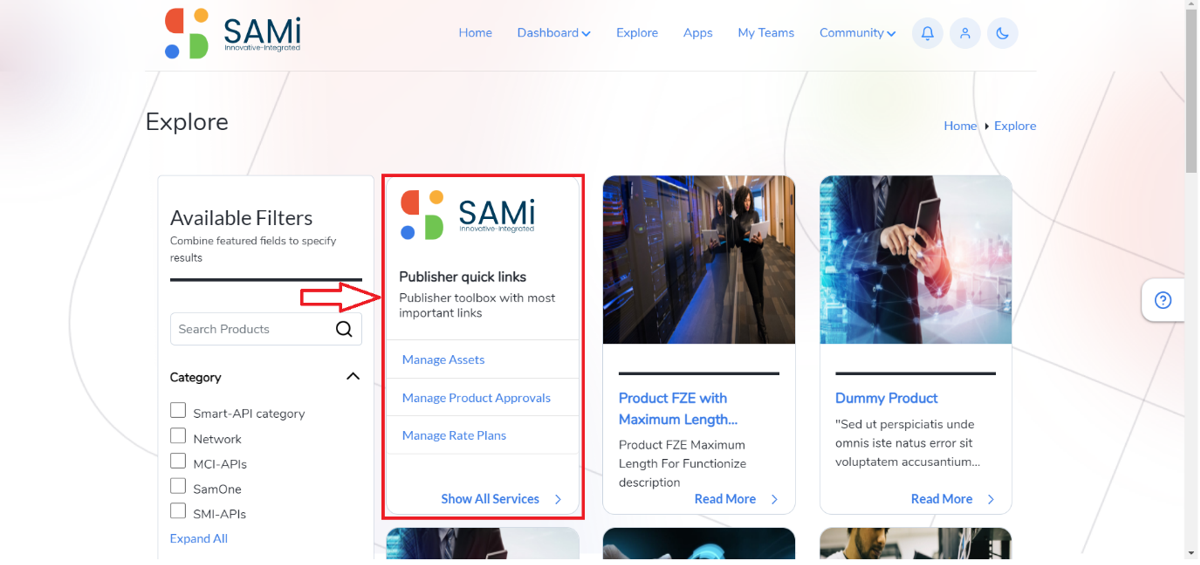Open the notifications bell icon

pos(927,33)
